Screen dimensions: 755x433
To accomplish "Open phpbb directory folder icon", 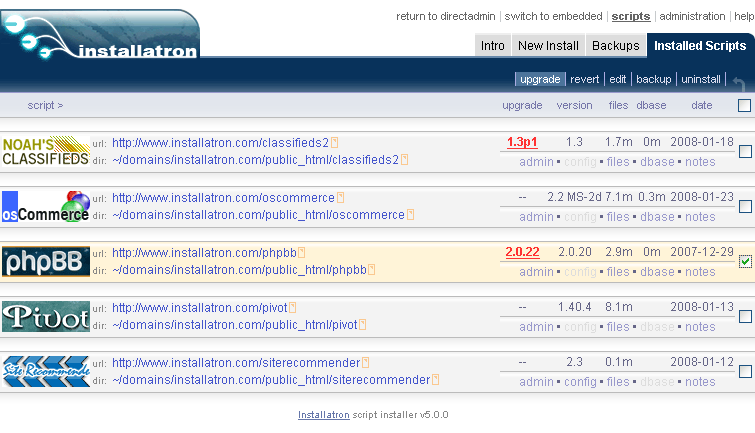I will click(x=371, y=270).
